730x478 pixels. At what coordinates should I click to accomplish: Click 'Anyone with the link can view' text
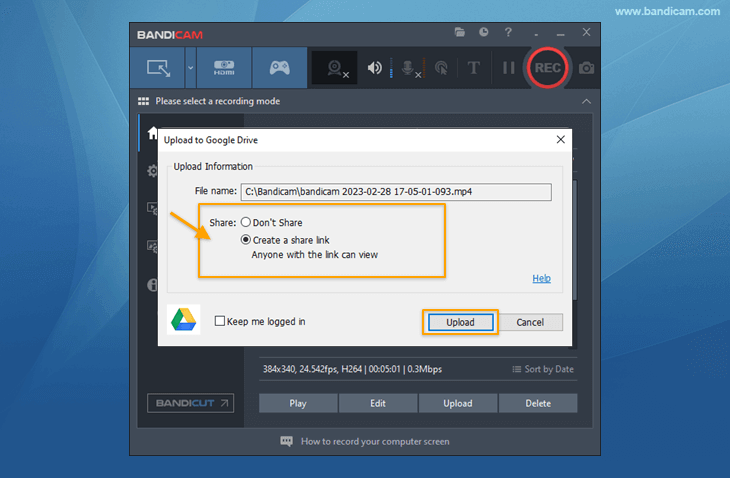click(x=315, y=255)
